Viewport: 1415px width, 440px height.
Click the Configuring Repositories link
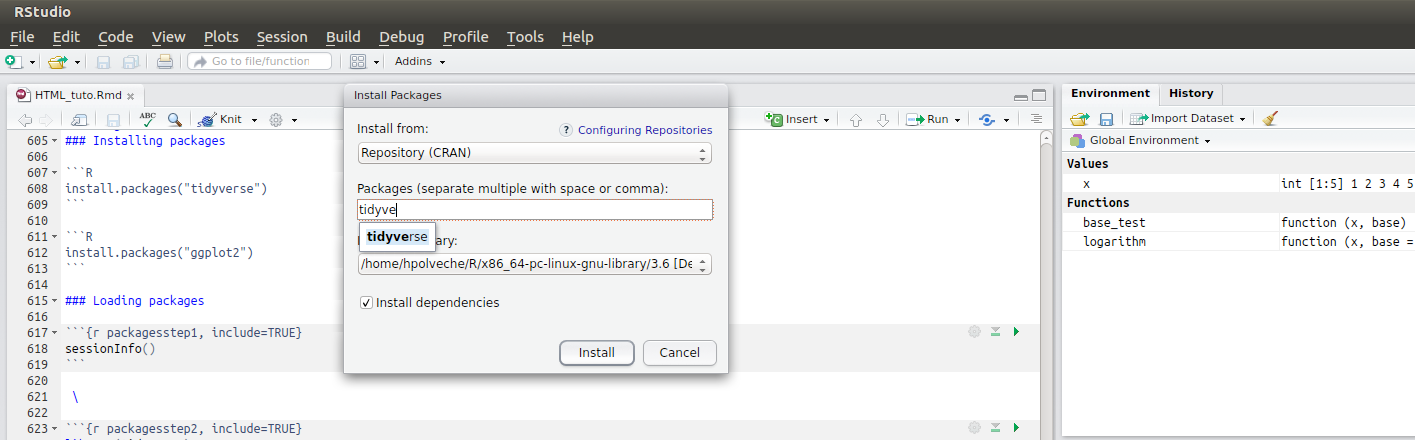pos(645,130)
